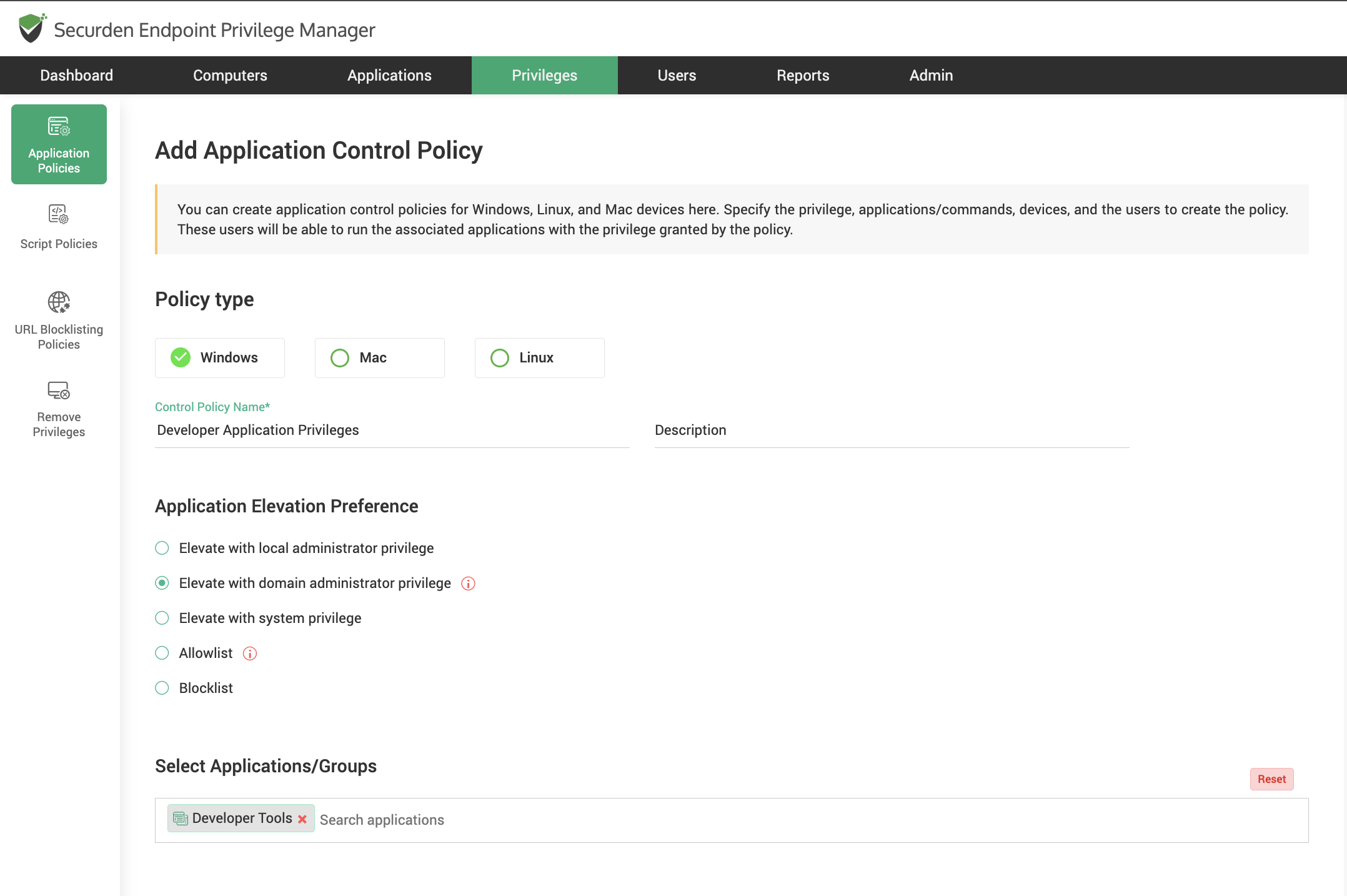1347x896 pixels.
Task: Click the Description input field
Action: point(892,431)
